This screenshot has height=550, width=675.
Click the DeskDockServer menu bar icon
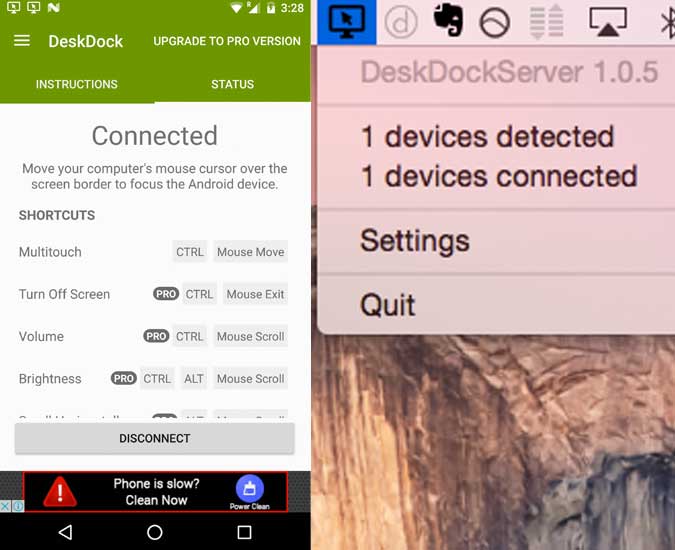(x=347, y=22)
